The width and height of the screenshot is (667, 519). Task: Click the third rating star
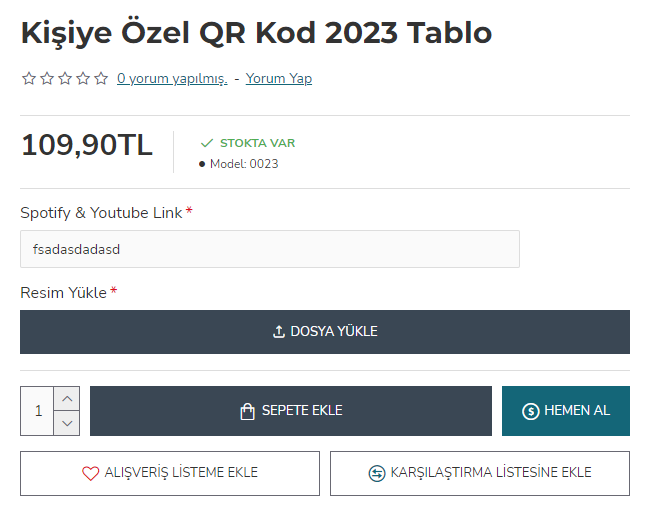point(65,79)
